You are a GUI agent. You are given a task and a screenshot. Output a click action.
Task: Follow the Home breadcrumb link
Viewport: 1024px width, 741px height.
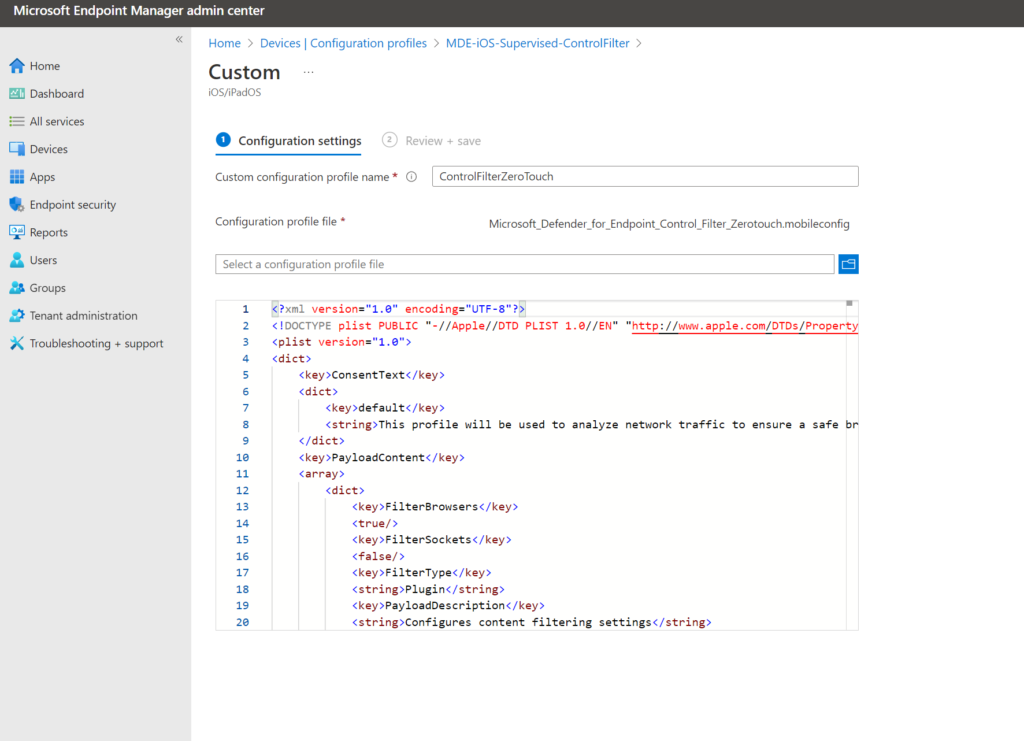pos(225,43)
